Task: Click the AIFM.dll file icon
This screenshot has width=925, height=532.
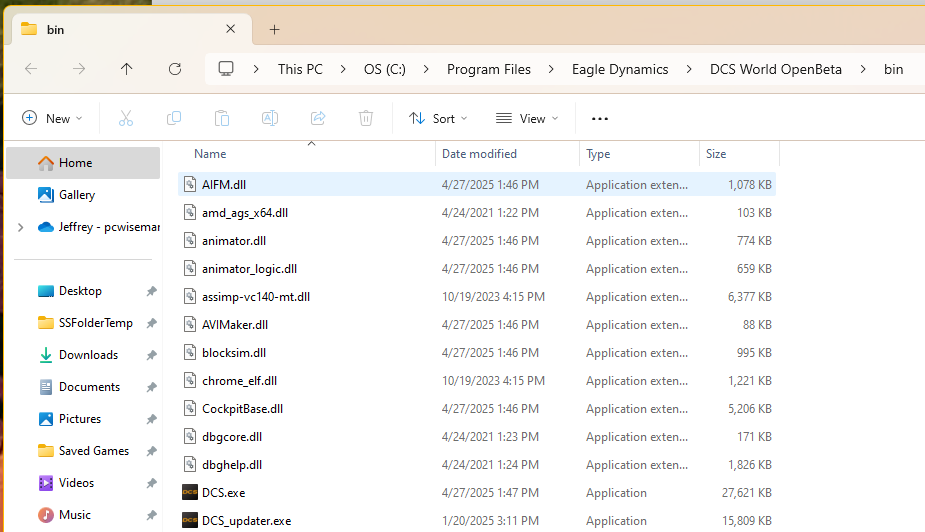Action: coord(189,184)
